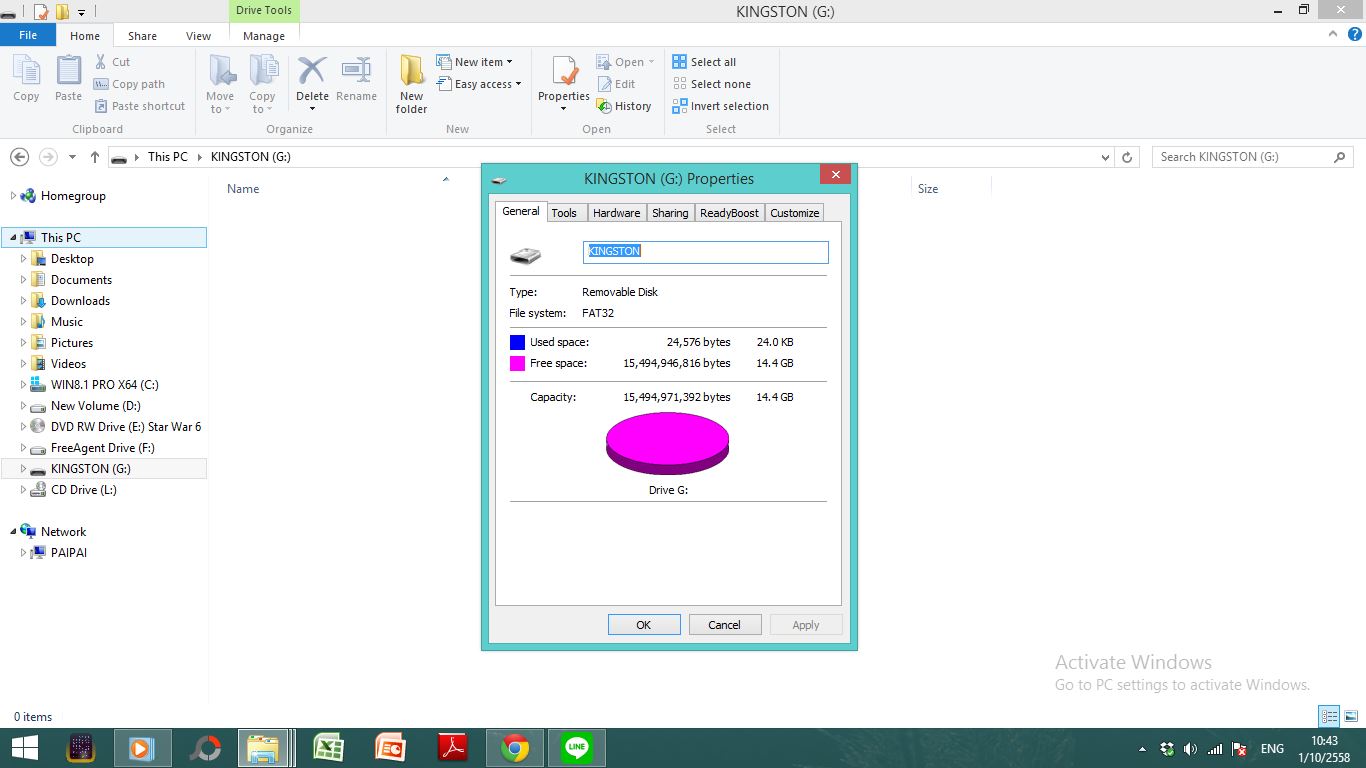Click the Delete X icon
The image size is (1366, 768).
point(312,71)
